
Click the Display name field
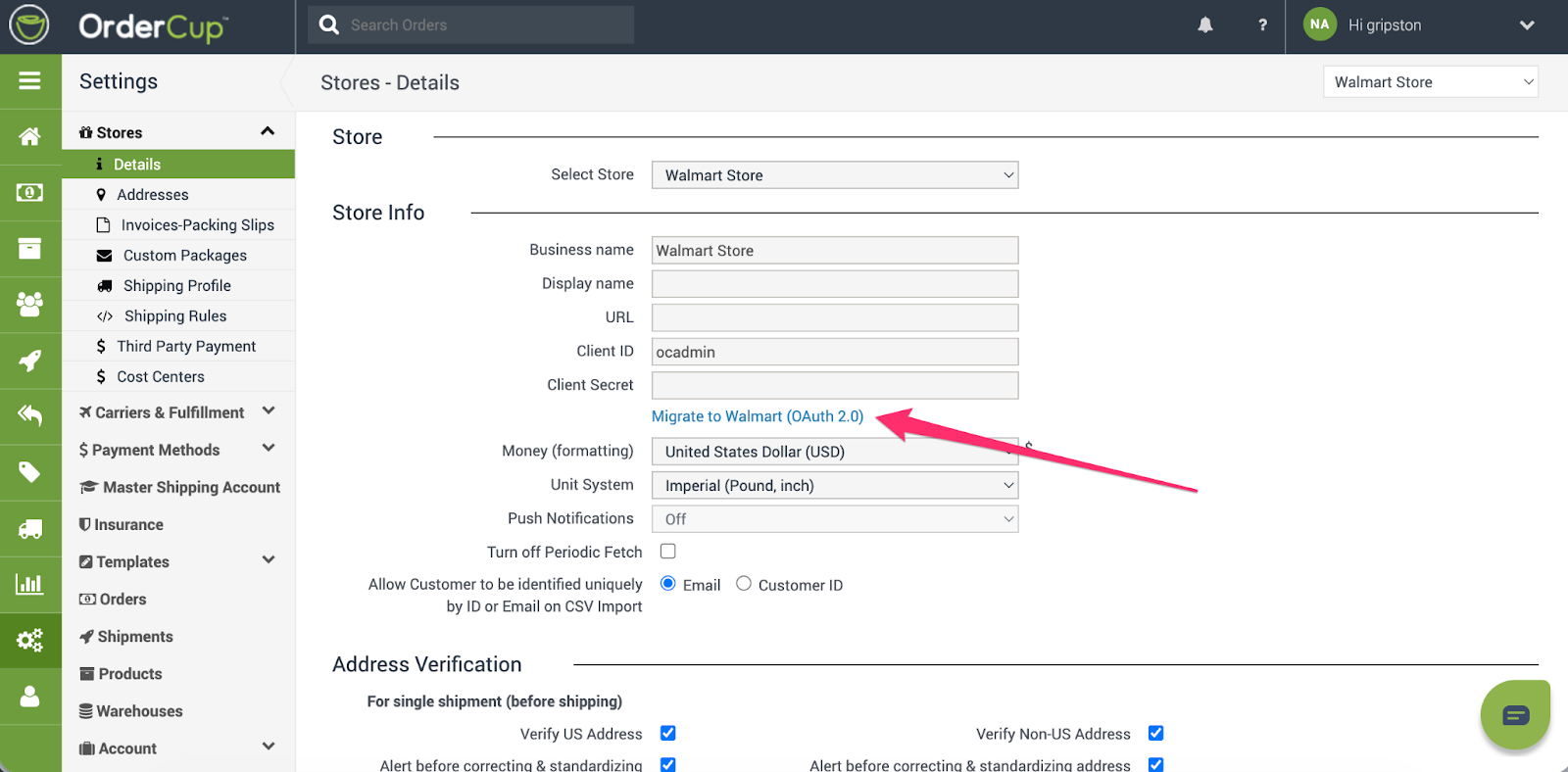point(835,284)
